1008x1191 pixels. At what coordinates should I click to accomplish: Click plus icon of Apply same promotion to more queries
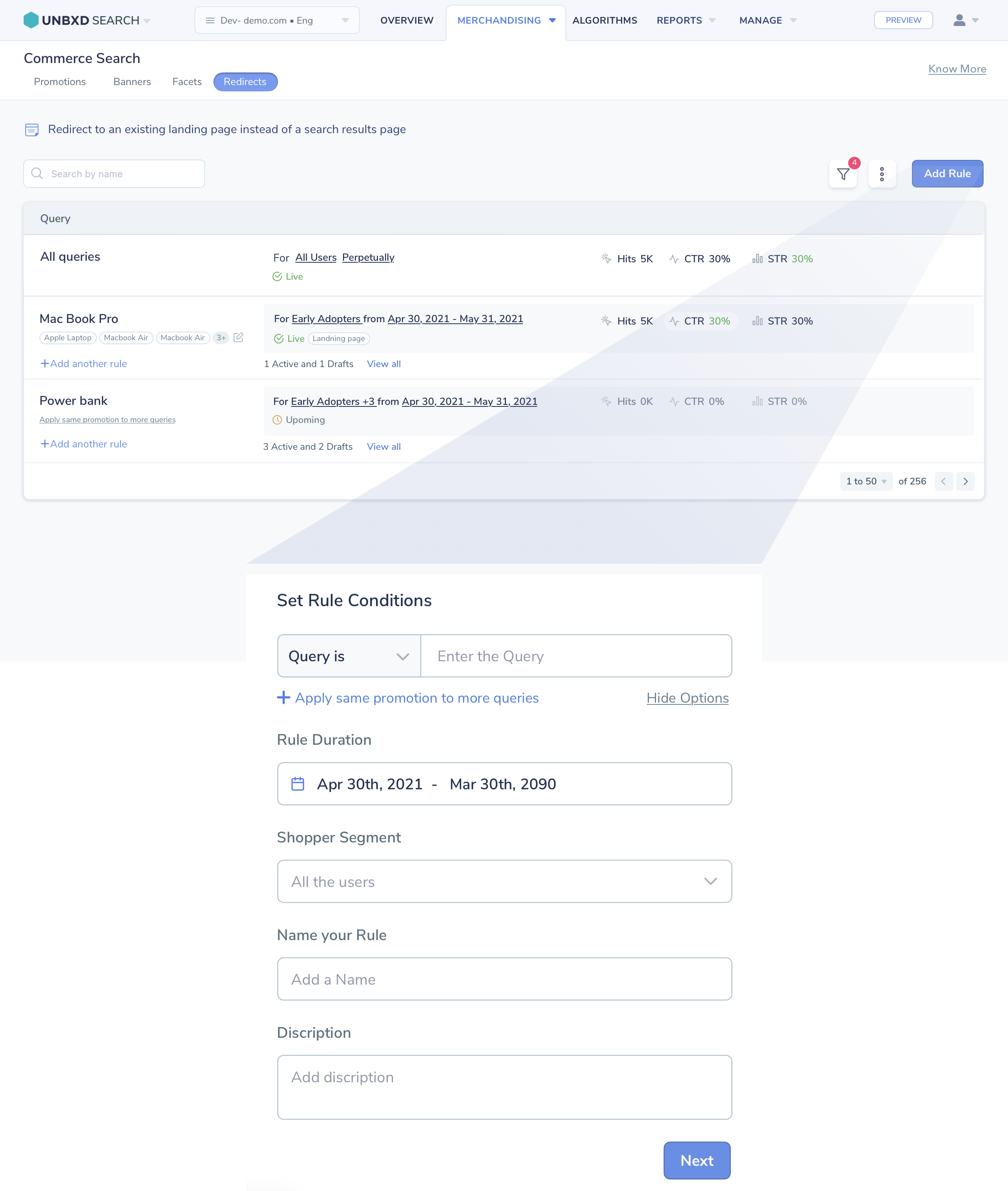pyautogui.click(x=283, y=697)
